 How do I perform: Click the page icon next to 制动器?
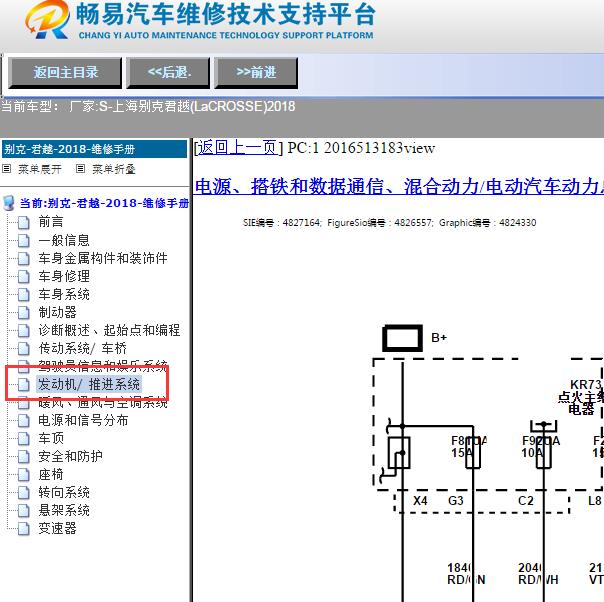coord(23,312)
